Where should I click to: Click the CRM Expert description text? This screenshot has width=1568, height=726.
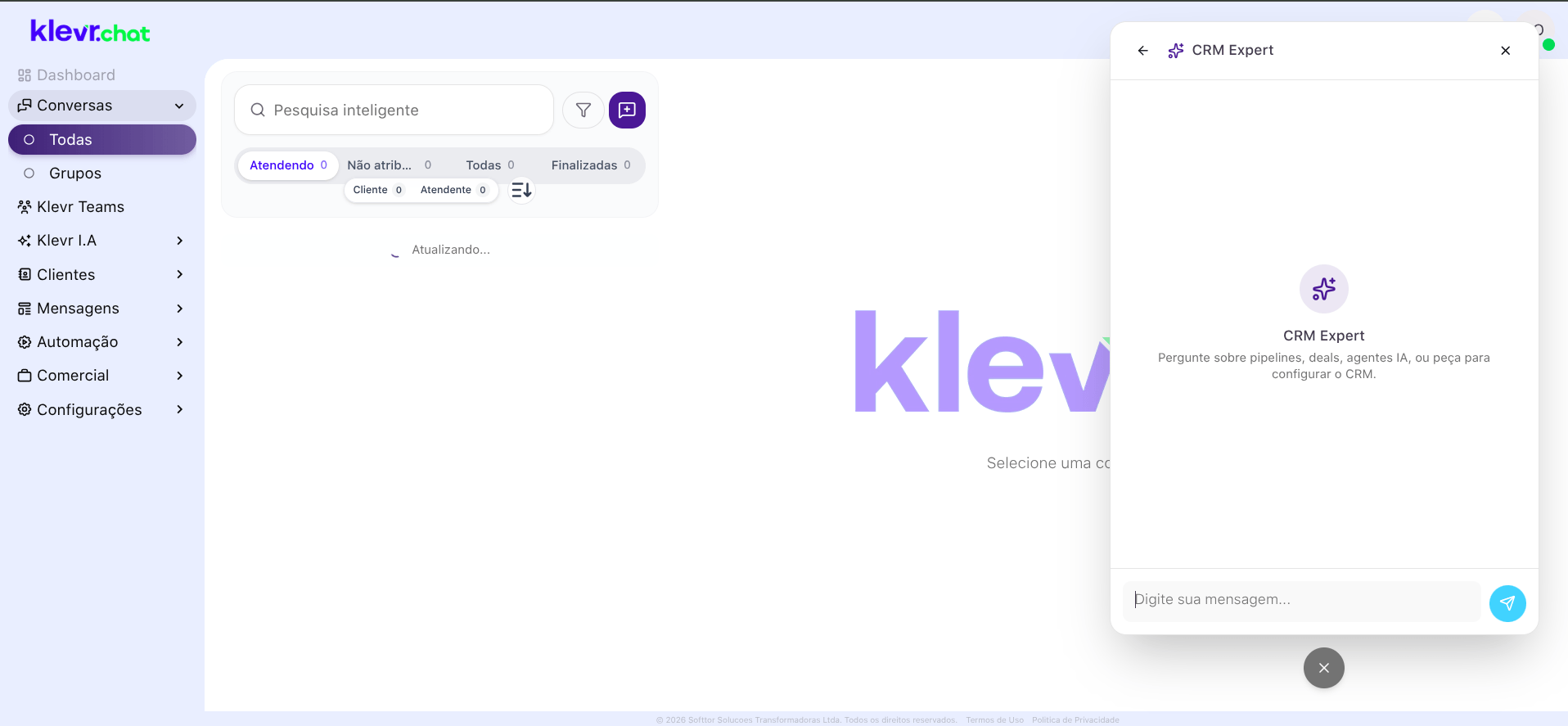(1324, 366)
